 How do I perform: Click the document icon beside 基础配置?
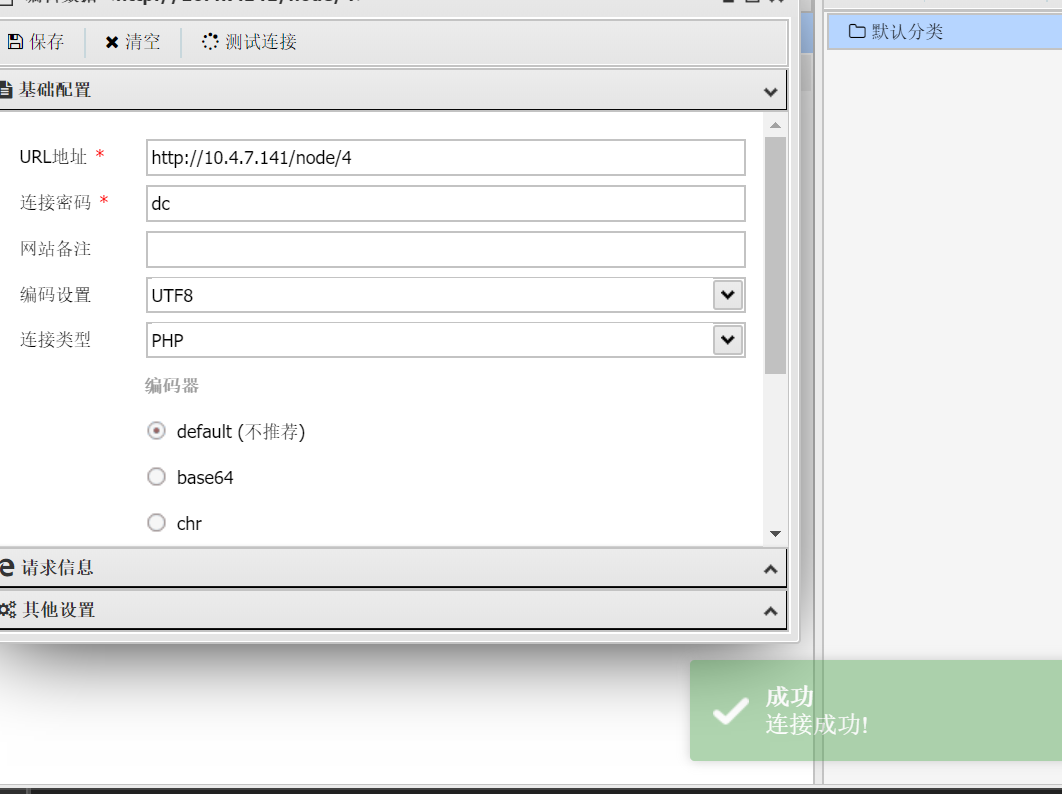click(6, 89)
